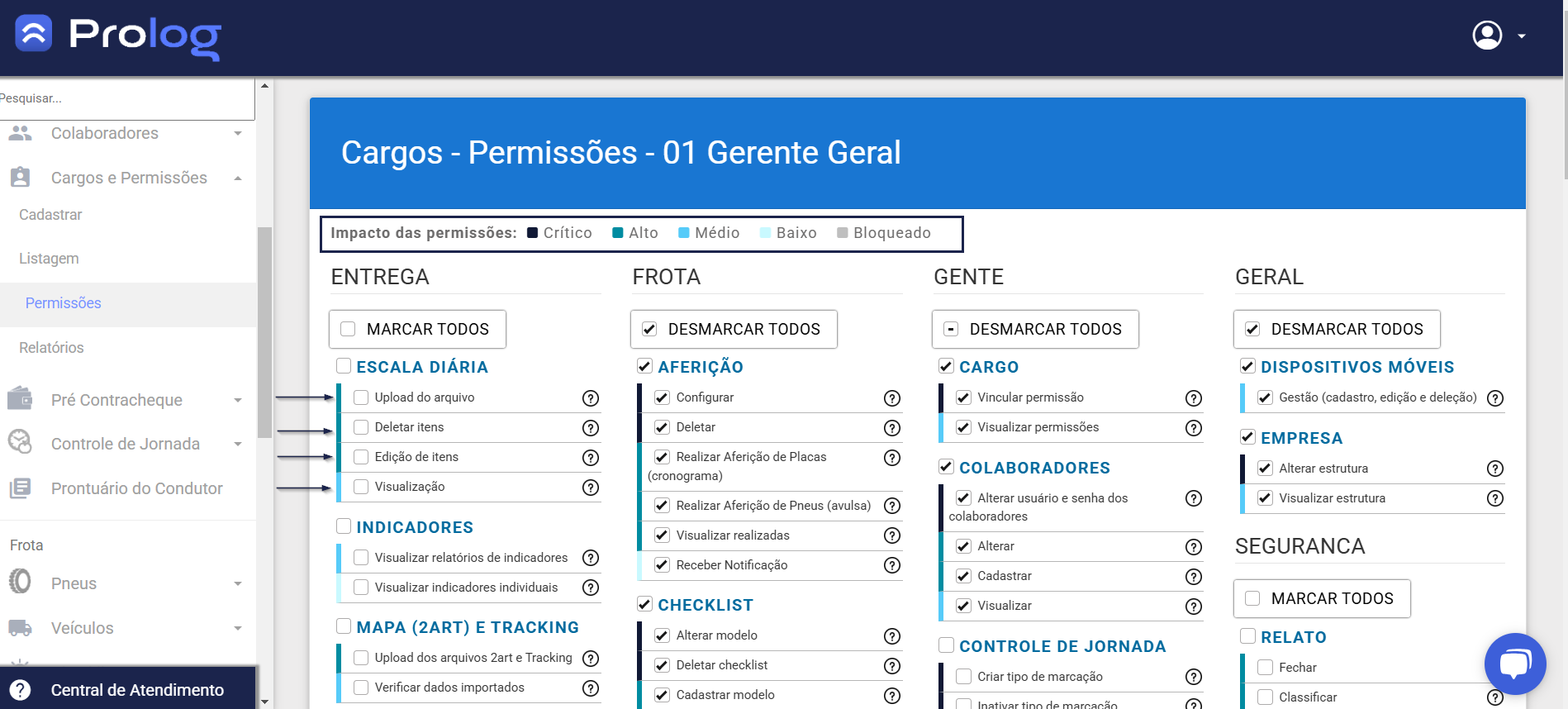This screenshot has height=709, width=1568.
Task: Uncheck Vincular permissão checkbox
Action: 964,397
